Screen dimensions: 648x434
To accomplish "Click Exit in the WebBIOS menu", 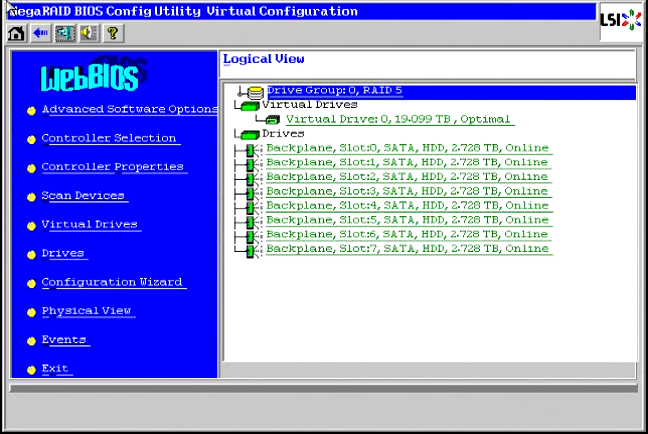I will point(55,369).
